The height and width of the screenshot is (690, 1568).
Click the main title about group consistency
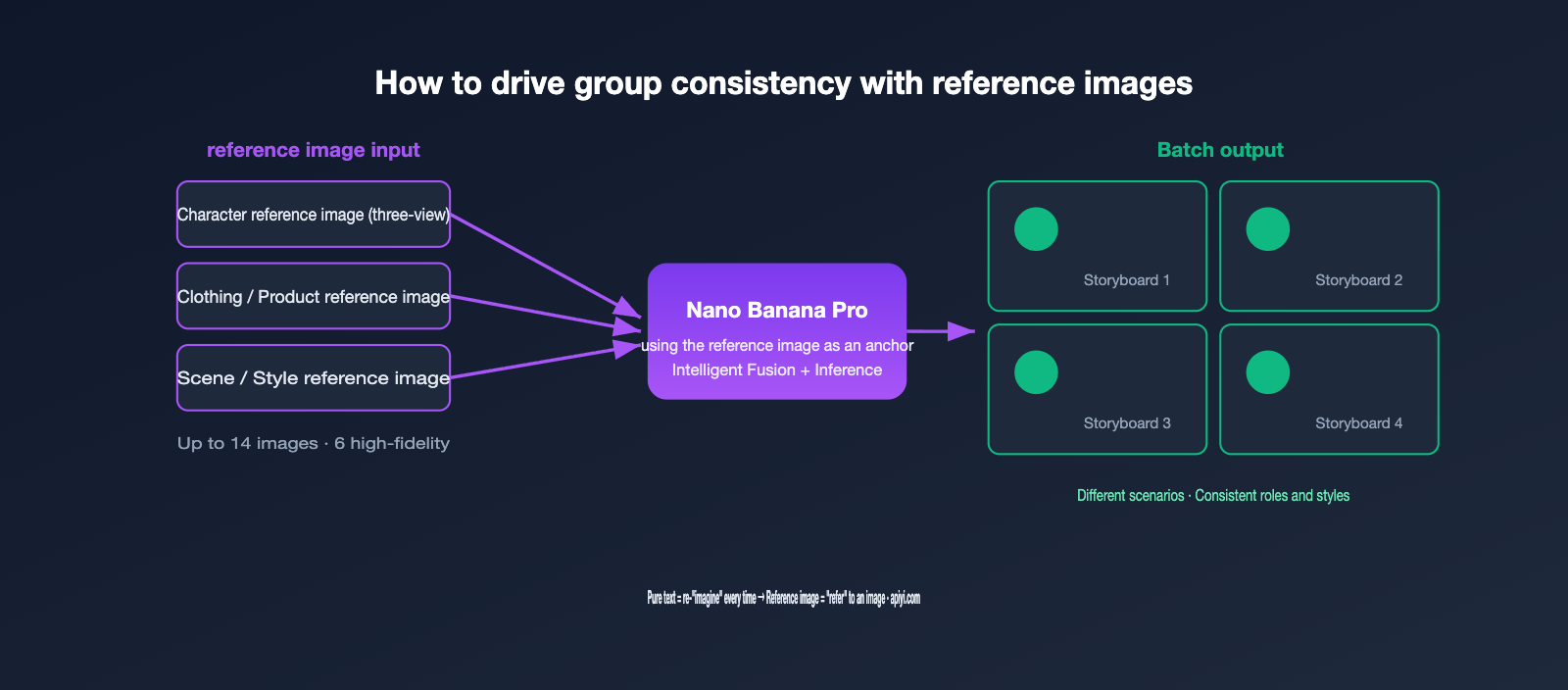784,83
